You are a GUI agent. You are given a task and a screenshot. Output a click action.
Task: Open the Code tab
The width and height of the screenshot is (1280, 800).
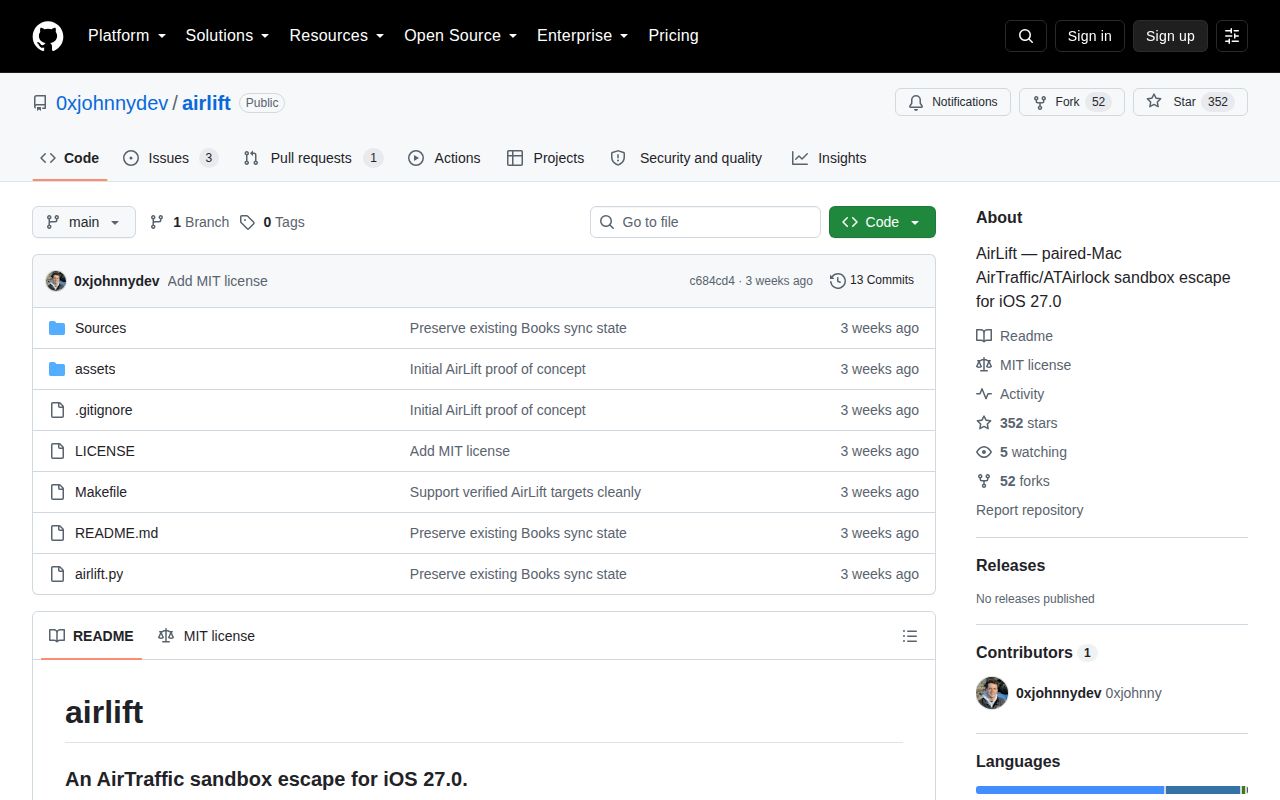tap(70, 158)
